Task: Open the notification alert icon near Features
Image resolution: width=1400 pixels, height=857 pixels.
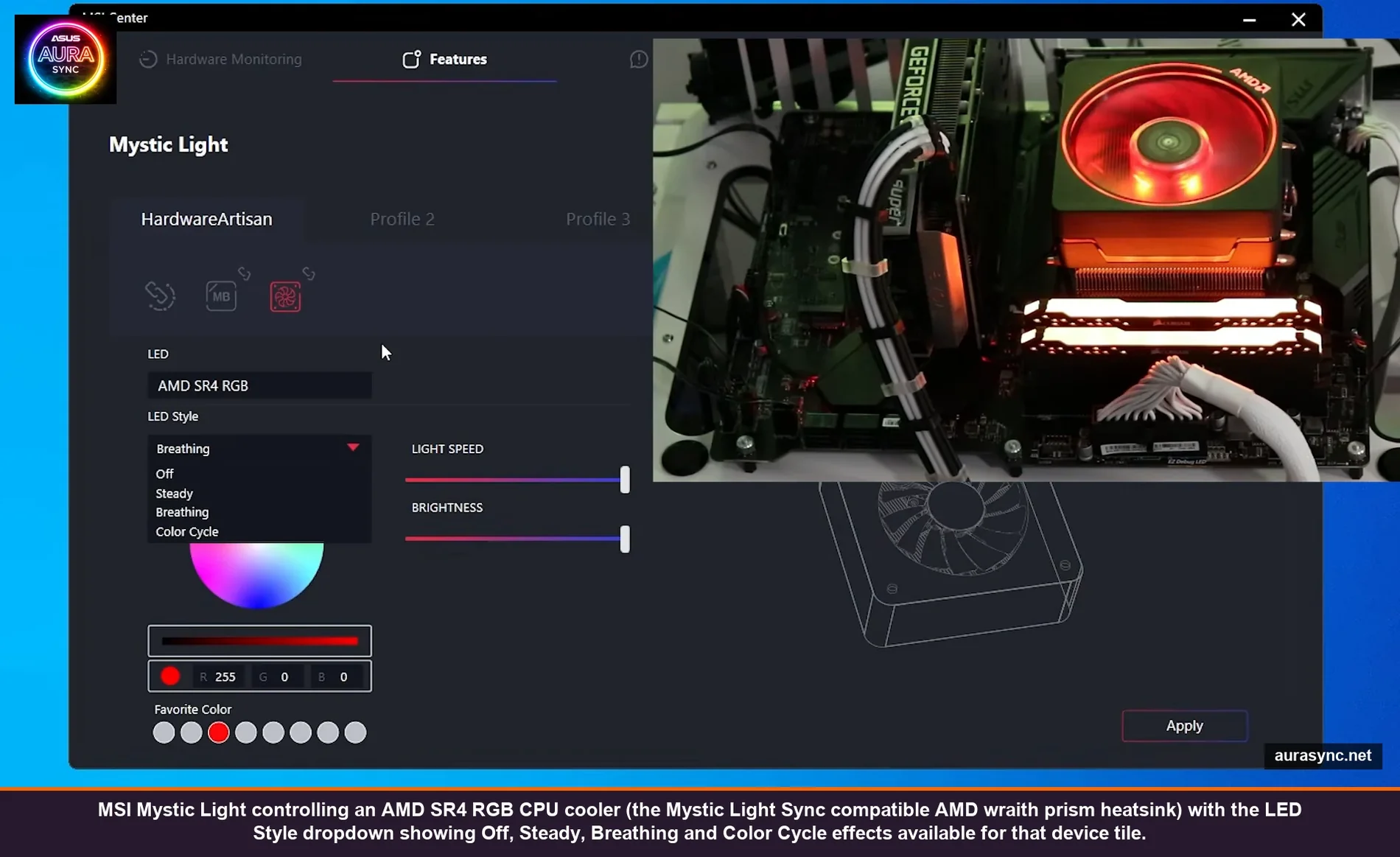Action: click(638, 59)
